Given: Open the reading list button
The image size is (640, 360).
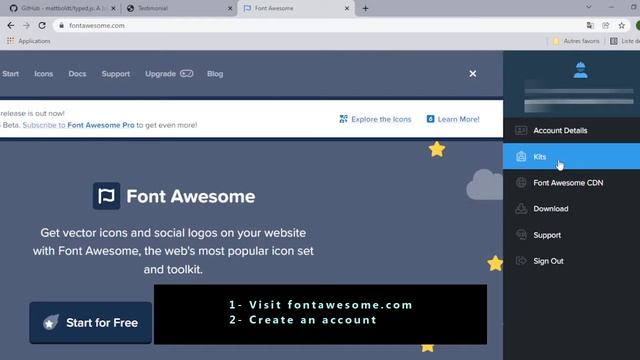Looking at the screenshot, I should 624,41.
